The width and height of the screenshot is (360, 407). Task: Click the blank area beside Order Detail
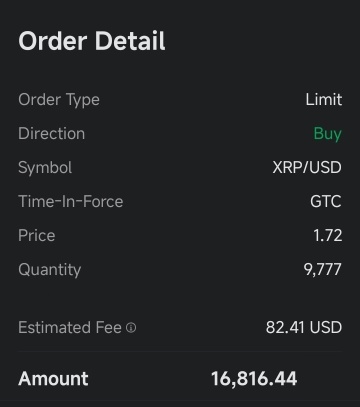click(x=260, y=41)
